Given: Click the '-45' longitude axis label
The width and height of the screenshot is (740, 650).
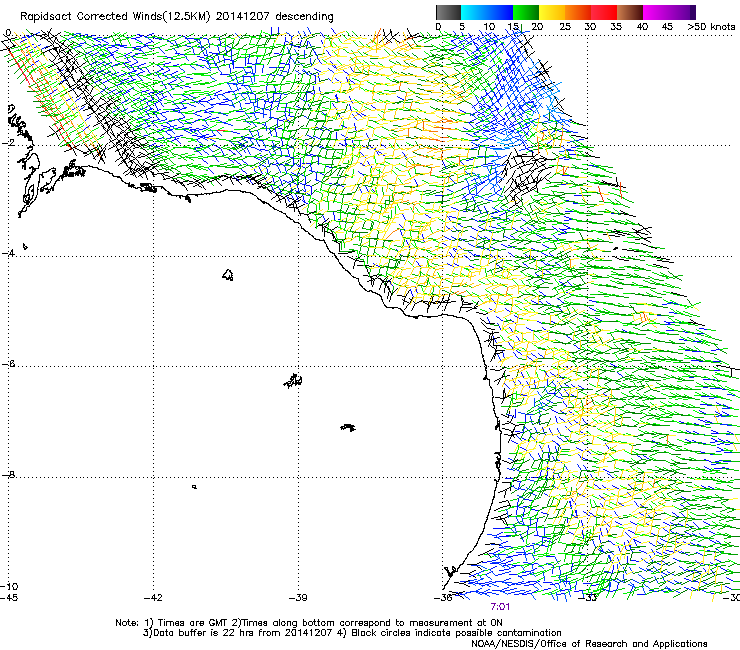Looking at the screenshot, I should [x=9, y=598].
